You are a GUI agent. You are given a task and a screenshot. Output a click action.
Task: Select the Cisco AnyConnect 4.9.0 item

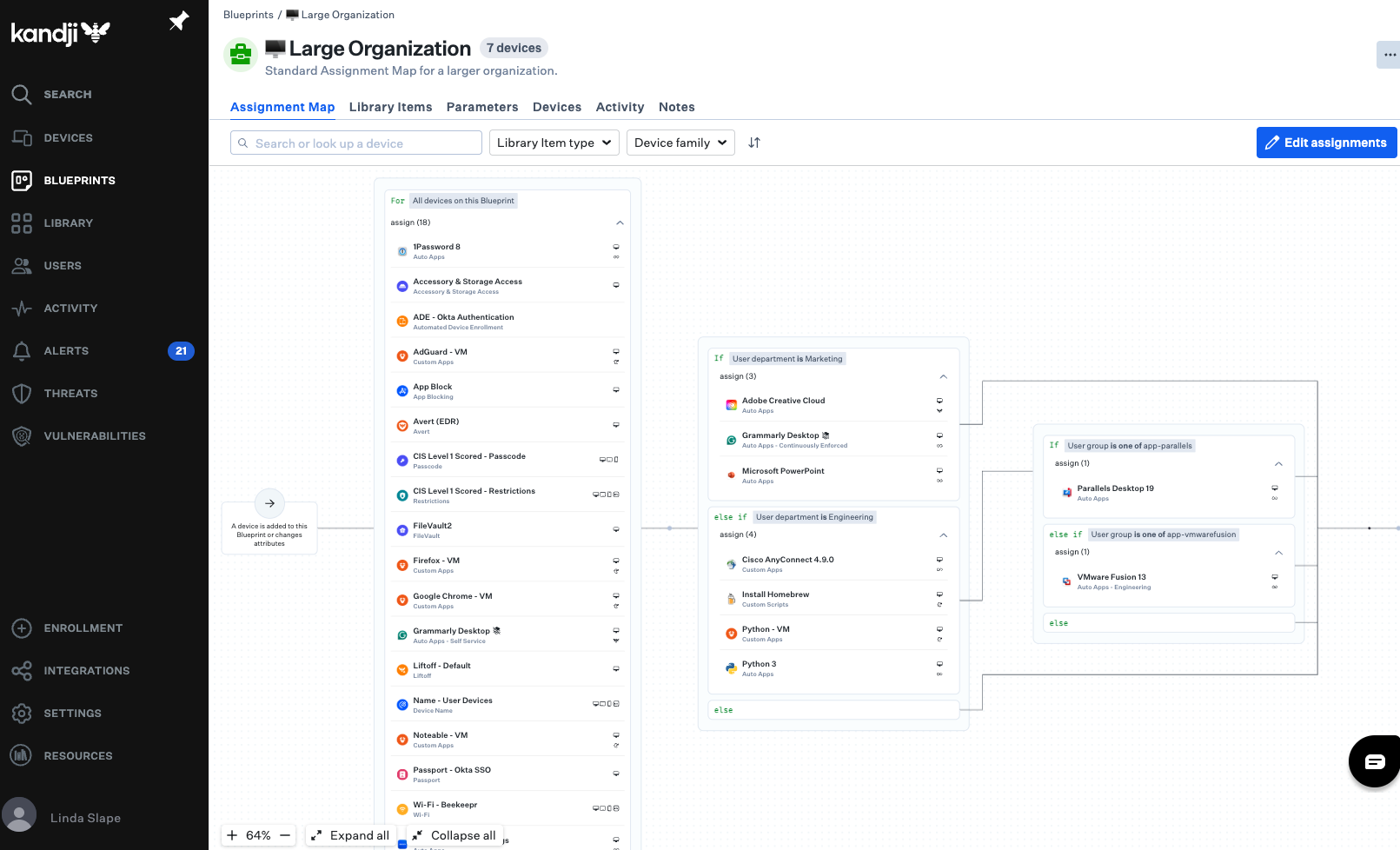(834, 564)
